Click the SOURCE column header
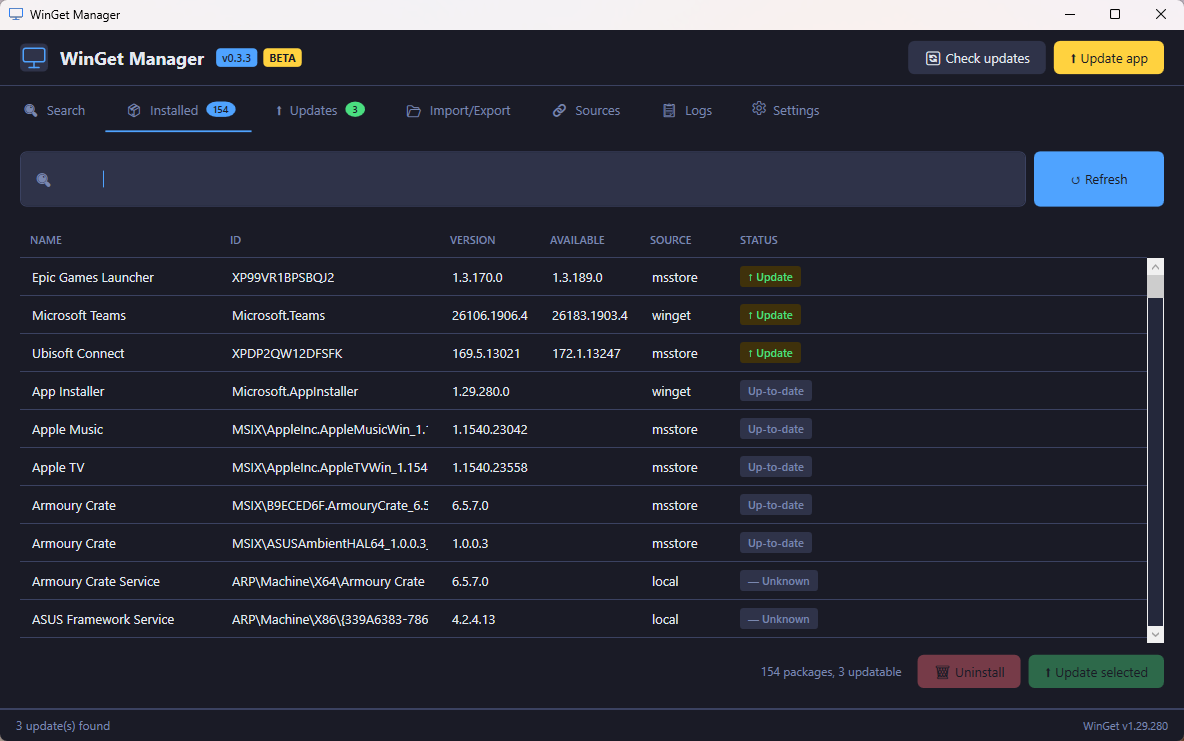1184x741 pixels. [671, 240]
